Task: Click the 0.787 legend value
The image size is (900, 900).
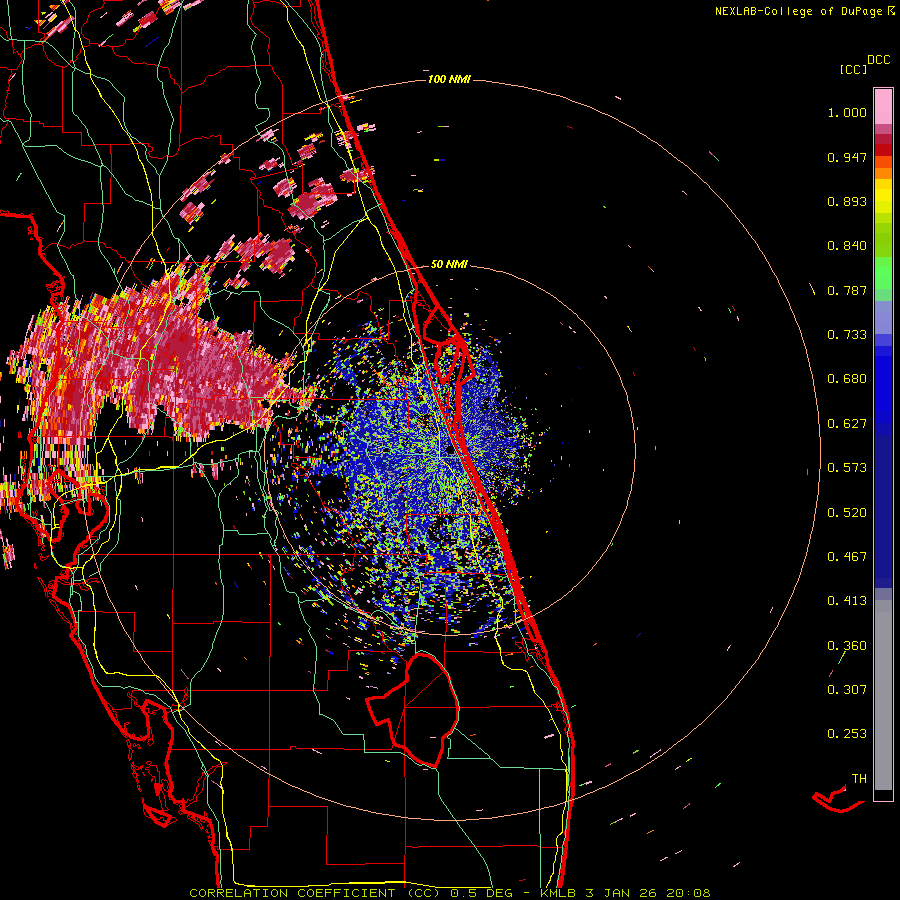Action: tap(847, 290)
